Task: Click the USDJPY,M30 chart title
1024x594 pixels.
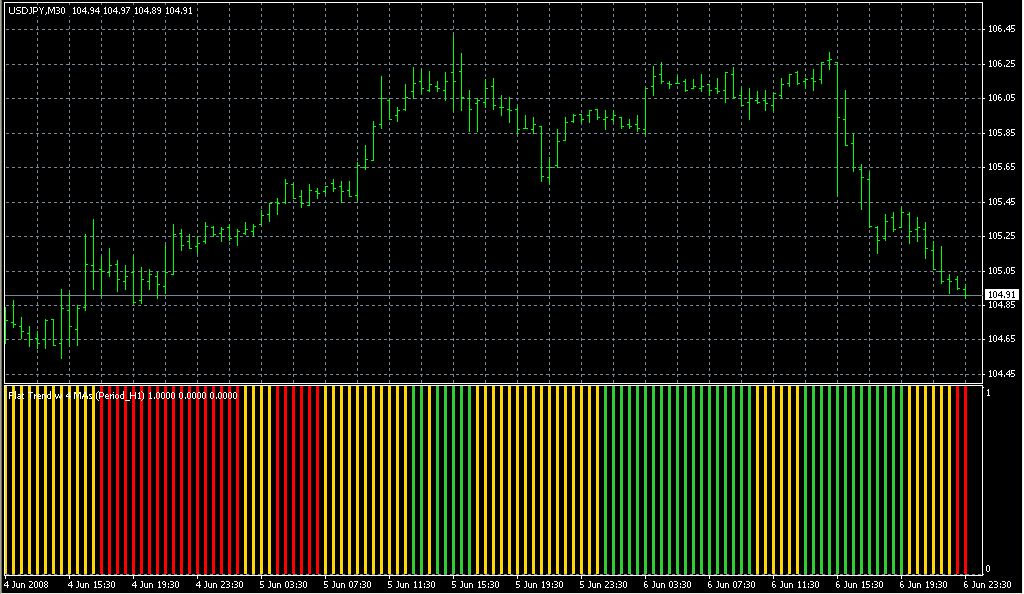Action: [37, 10]
